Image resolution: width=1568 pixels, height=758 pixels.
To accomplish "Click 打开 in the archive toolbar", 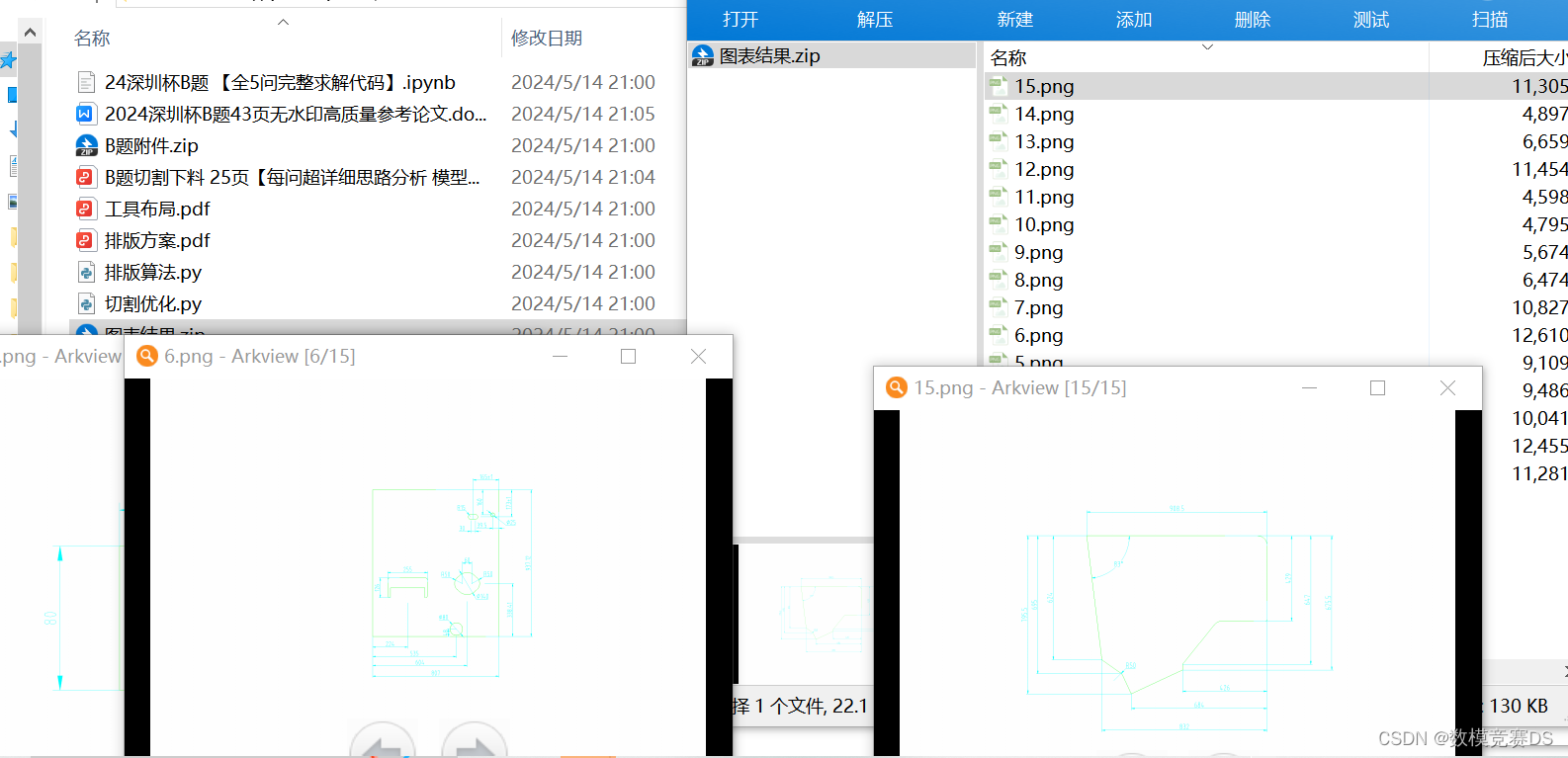I will click(x=740, y=20).
